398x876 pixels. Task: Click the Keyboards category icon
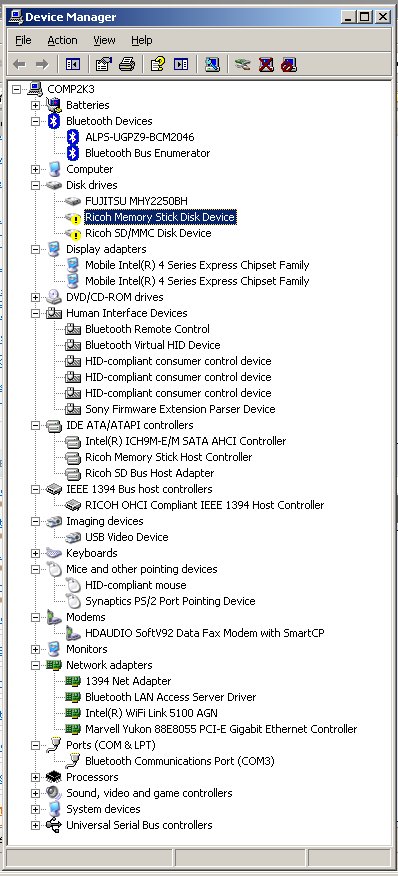(54, 553)
